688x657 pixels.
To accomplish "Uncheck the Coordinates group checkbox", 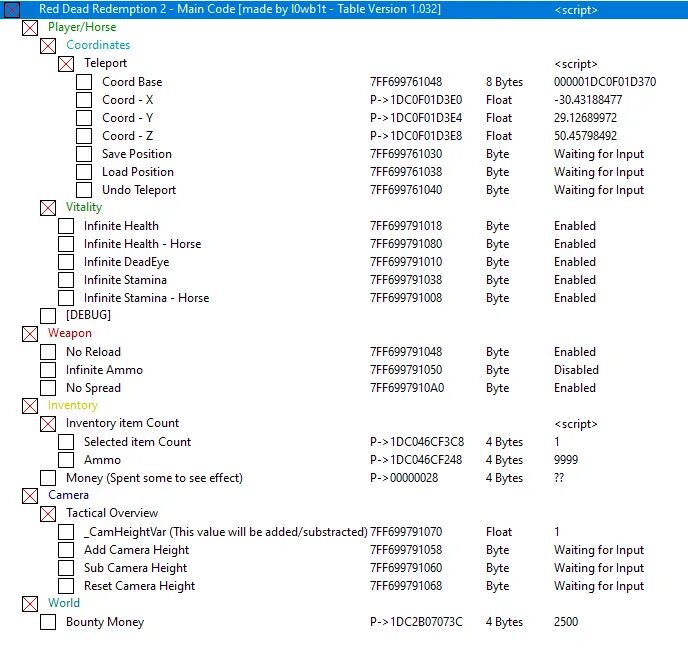I will coord(48,46).
